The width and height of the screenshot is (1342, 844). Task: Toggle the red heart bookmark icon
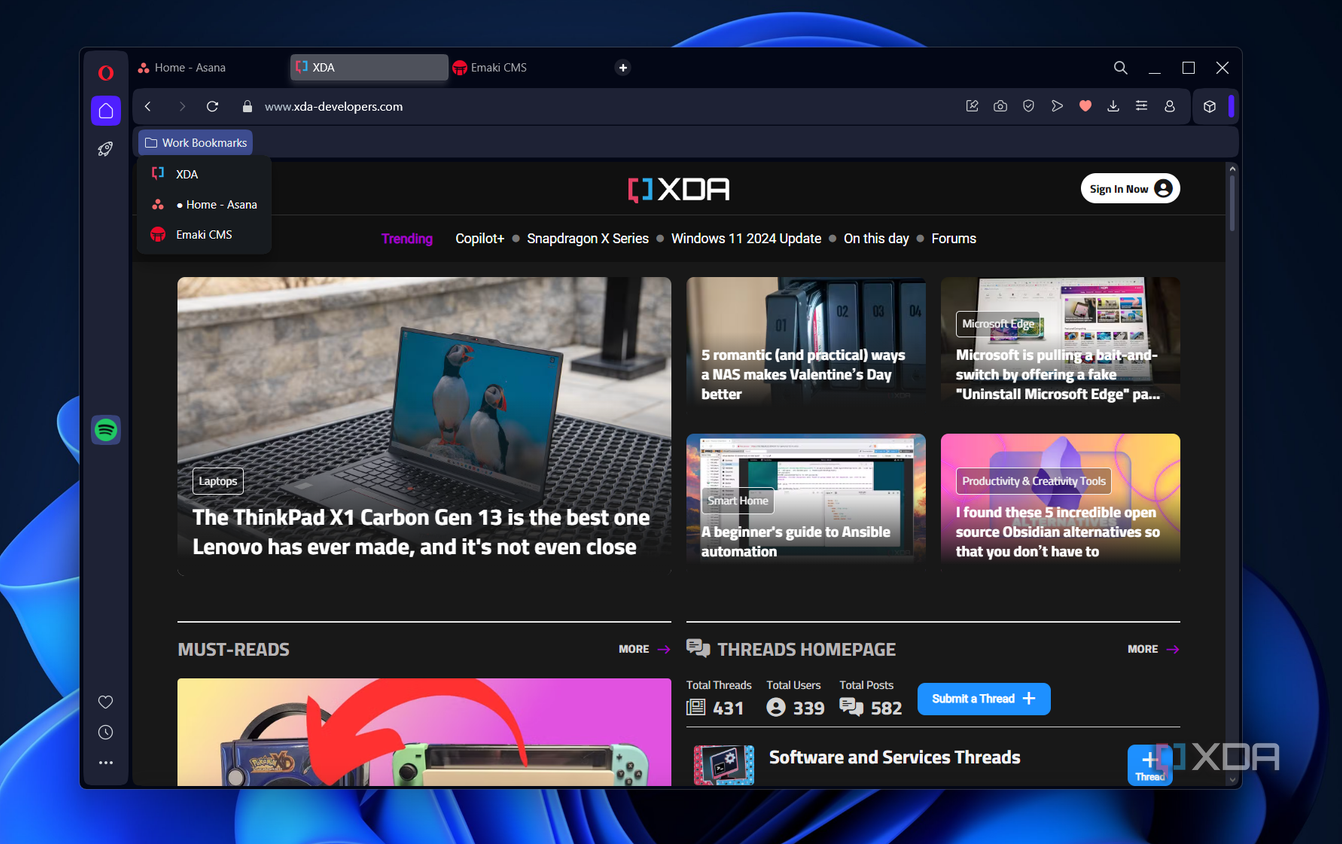(x=1085, y=106)
